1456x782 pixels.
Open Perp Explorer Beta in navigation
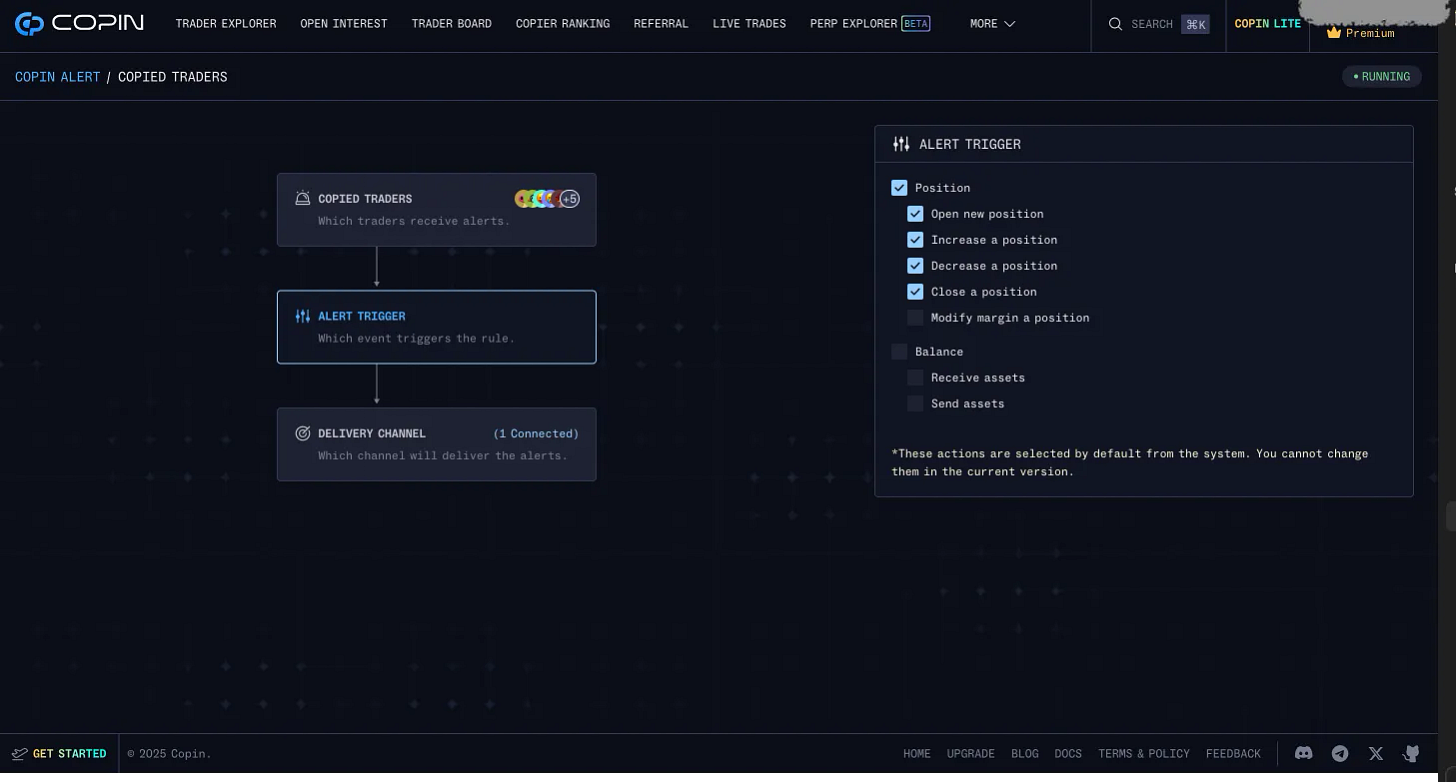(x=870, y=24)
